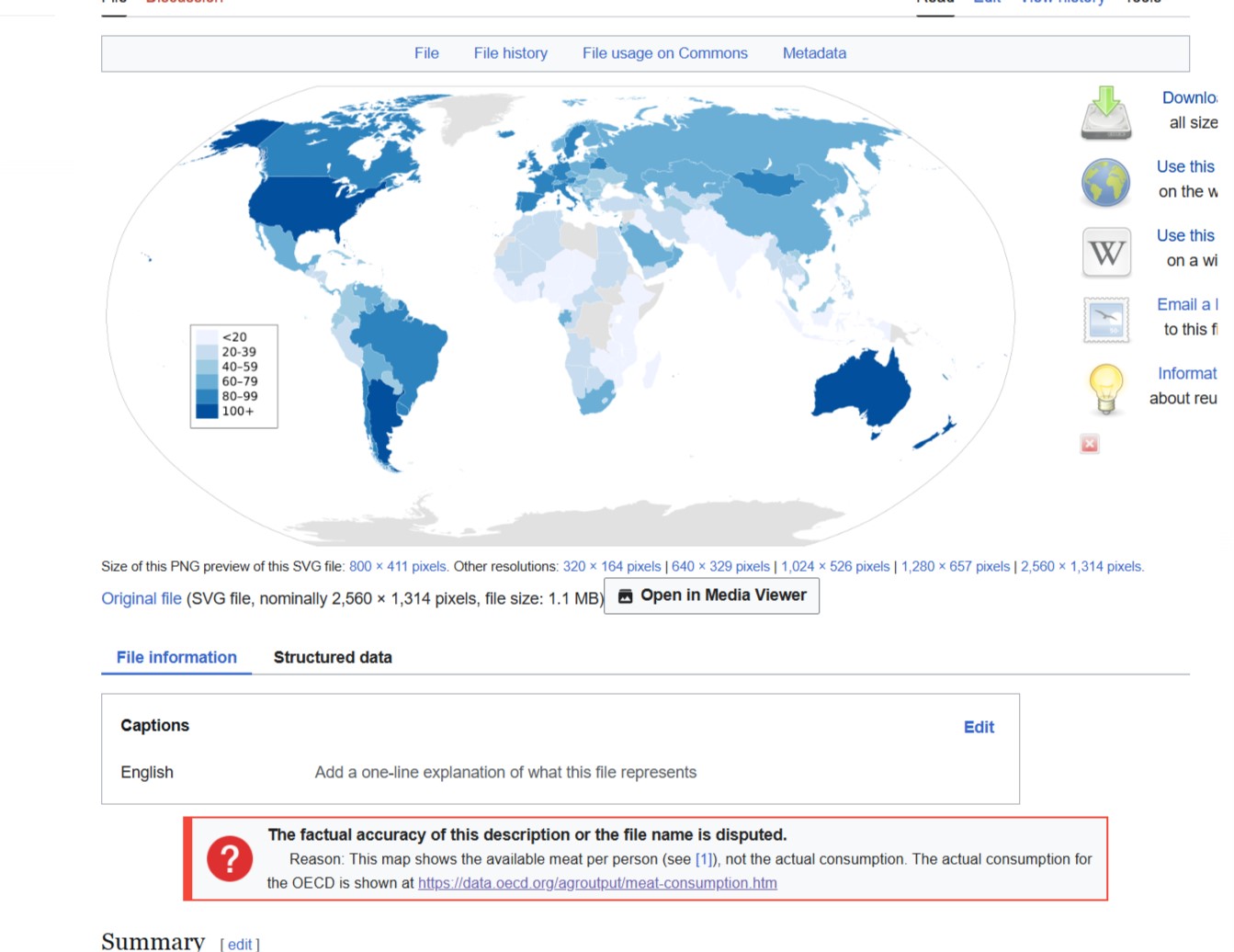Open the [1] reference link
The width and height of the screenshot is (1234, 952).
[x=704, y=859]
